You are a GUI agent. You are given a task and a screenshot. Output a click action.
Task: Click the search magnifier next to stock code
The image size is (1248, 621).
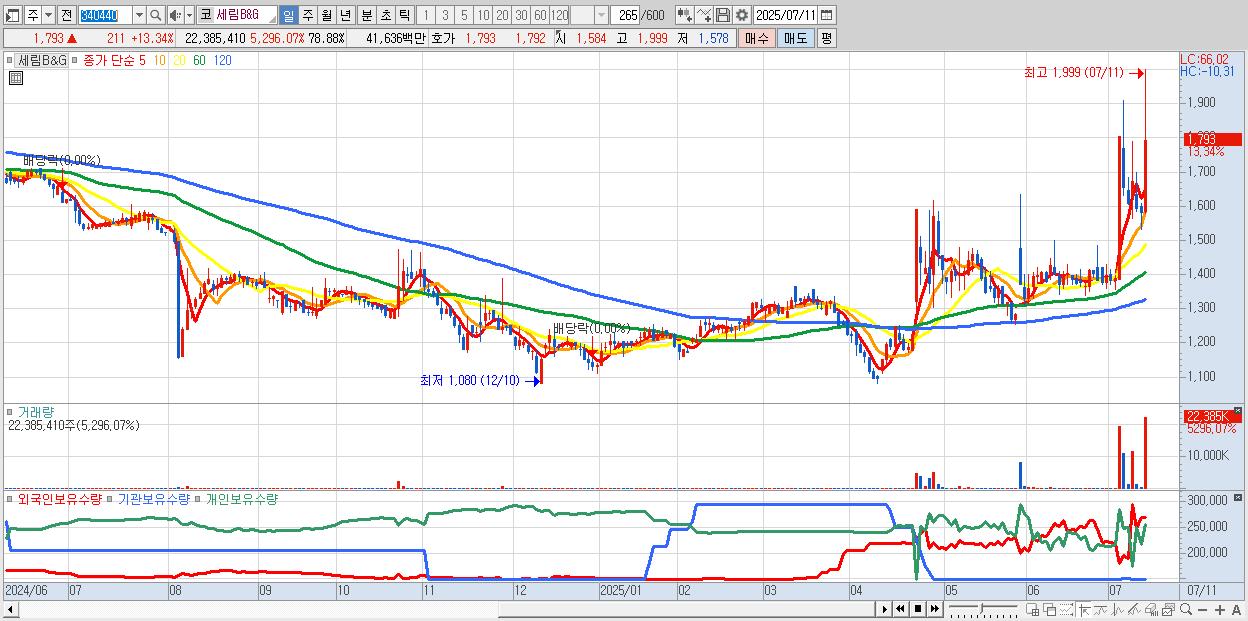(x=155, y=15)
